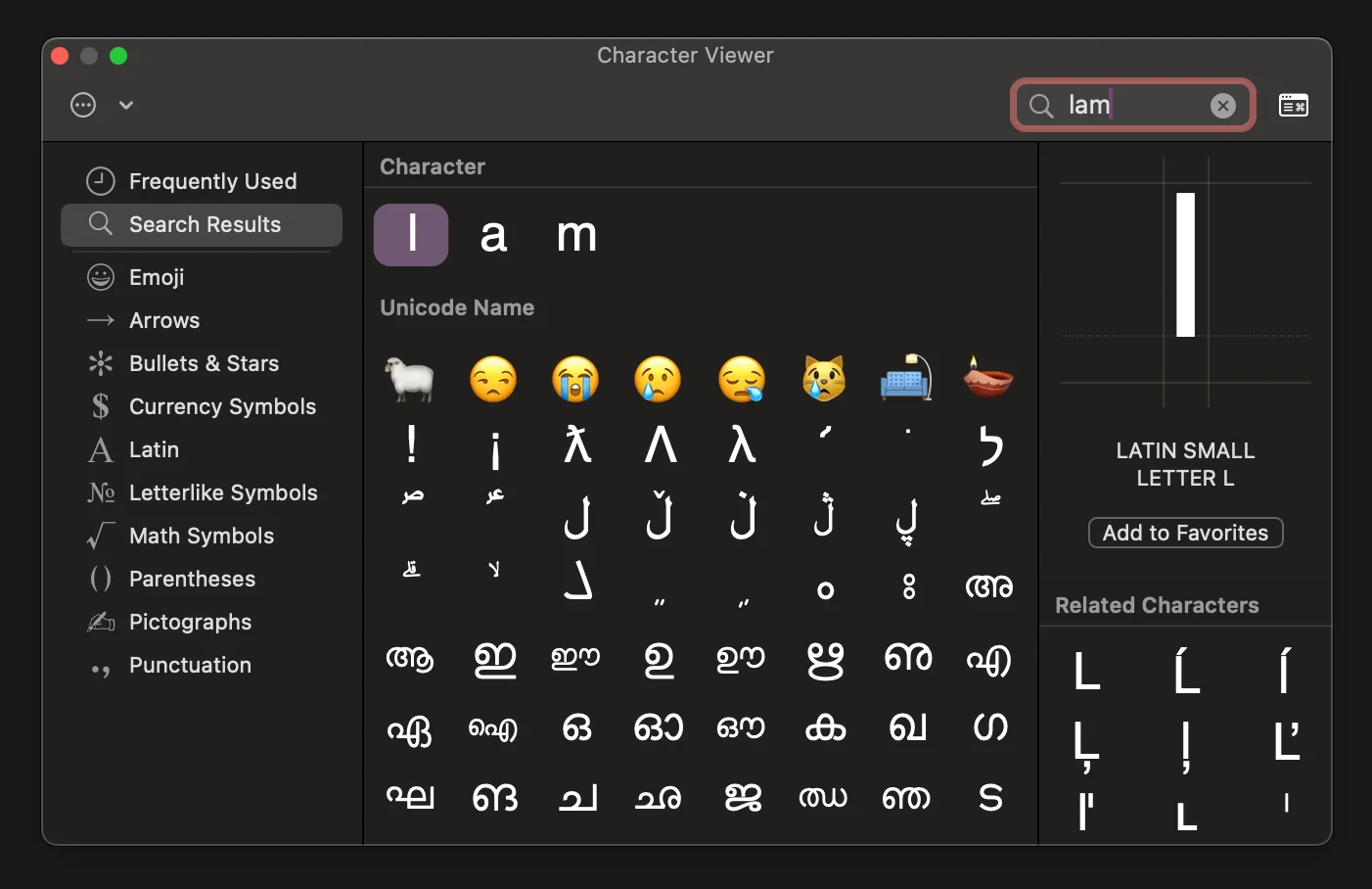Open the Emoji category
This screenshot has height=889, width=1372.
click(x=157, y=277)
